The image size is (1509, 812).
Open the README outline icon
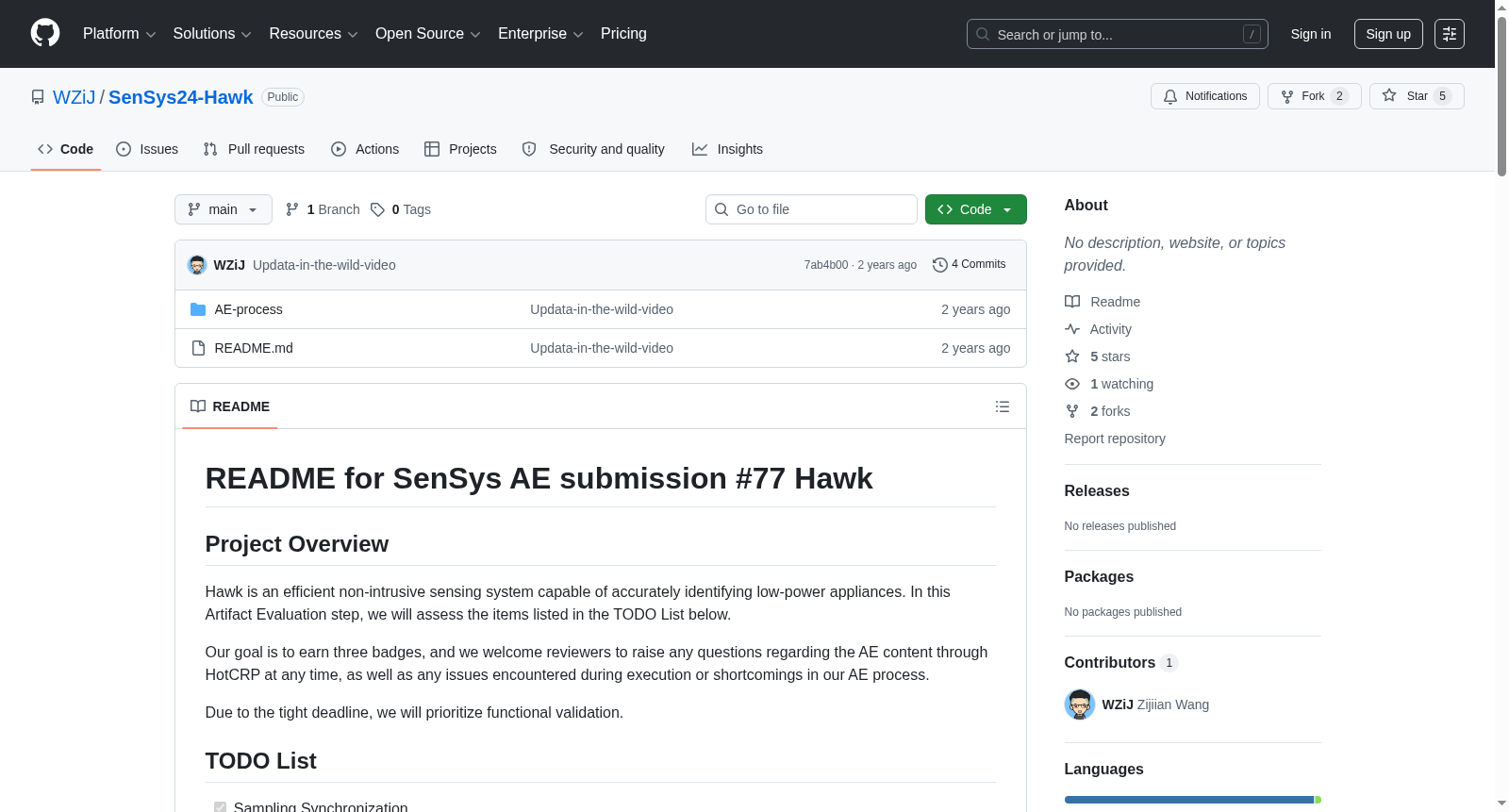[x=1003, y=406]
